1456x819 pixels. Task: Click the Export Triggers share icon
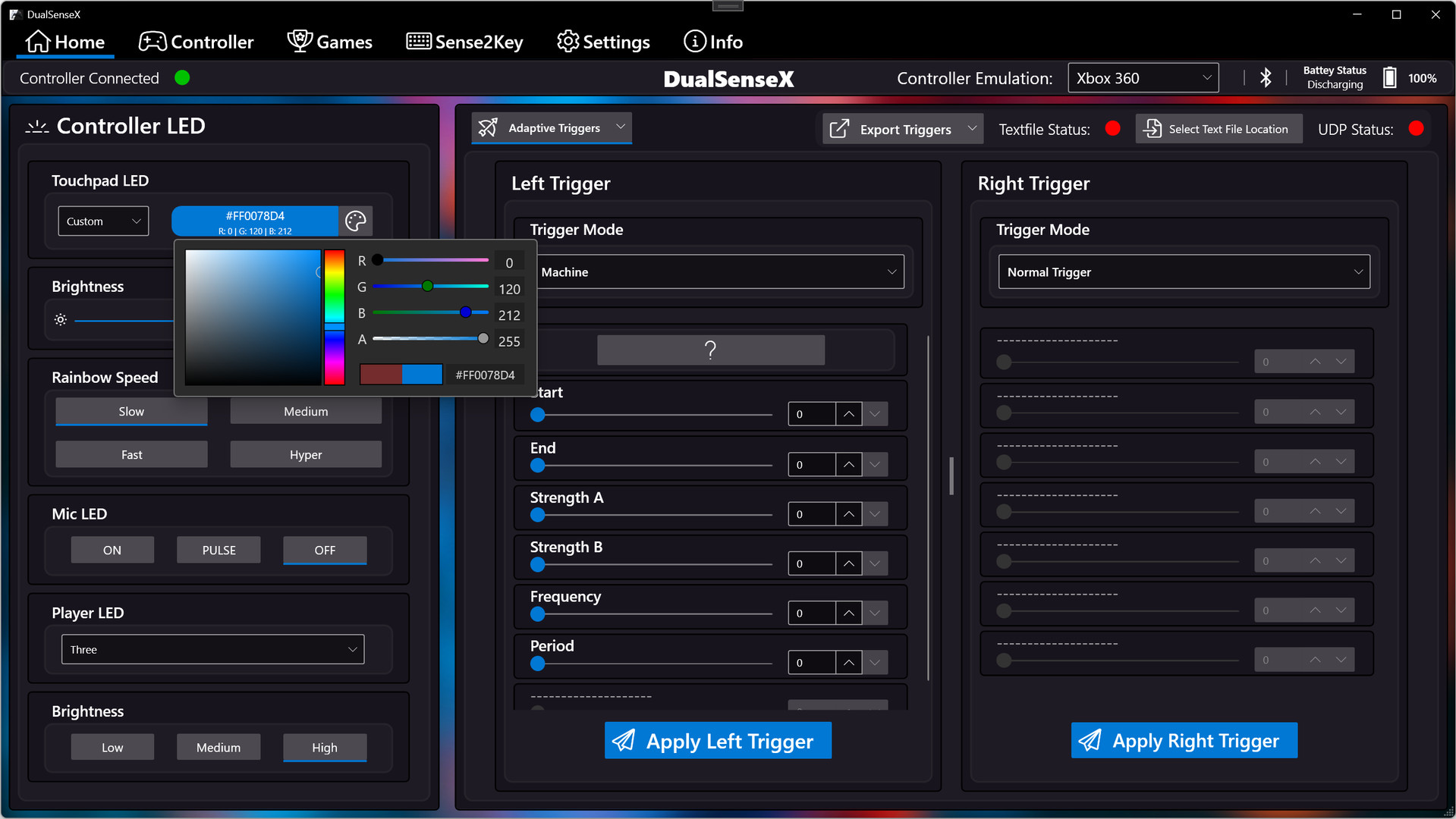click(839, 129)
